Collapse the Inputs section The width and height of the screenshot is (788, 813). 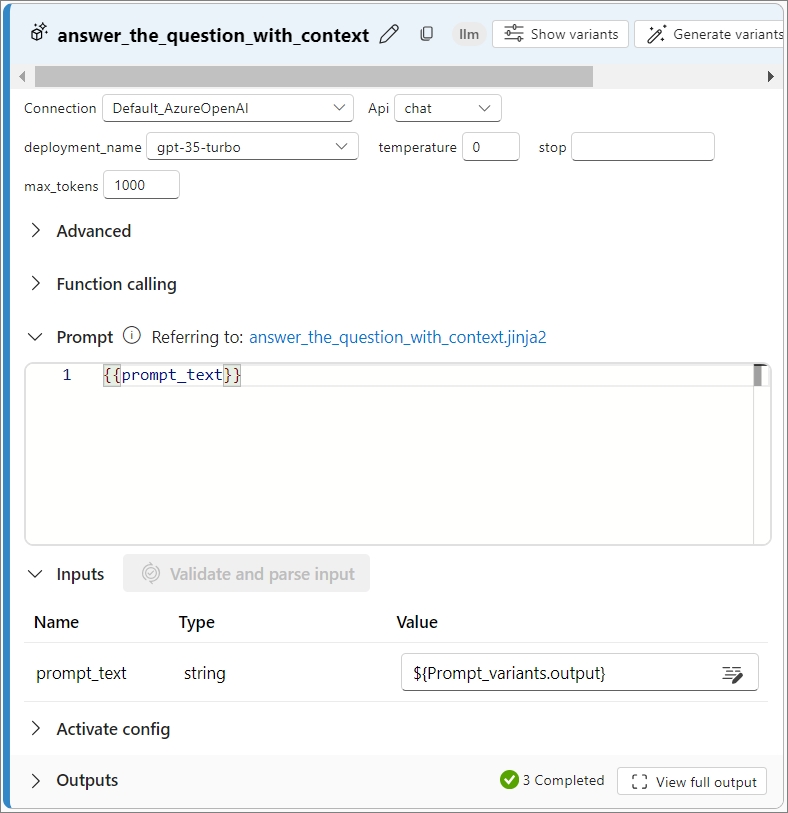(35, 574)
